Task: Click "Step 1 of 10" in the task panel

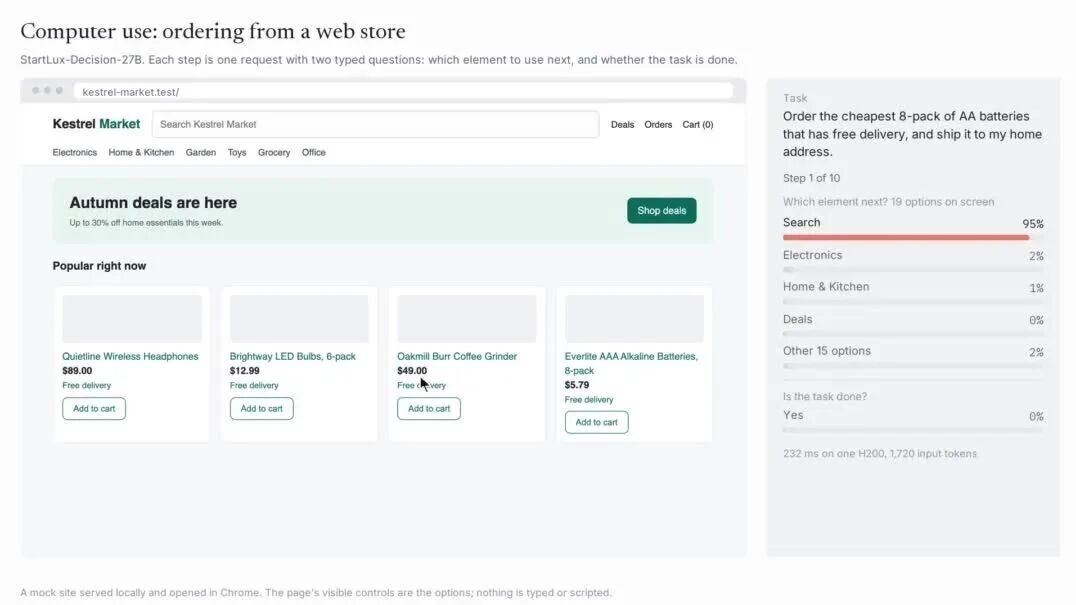Action: click(811, 178)
